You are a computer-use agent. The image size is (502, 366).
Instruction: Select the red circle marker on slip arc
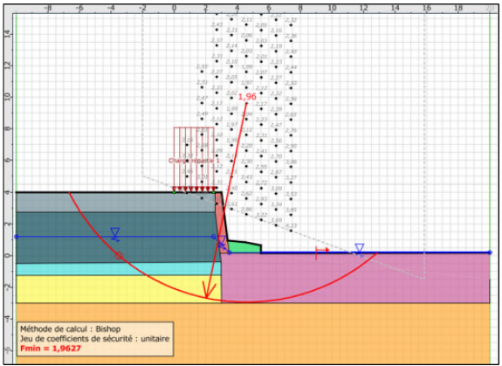point(119,256)
